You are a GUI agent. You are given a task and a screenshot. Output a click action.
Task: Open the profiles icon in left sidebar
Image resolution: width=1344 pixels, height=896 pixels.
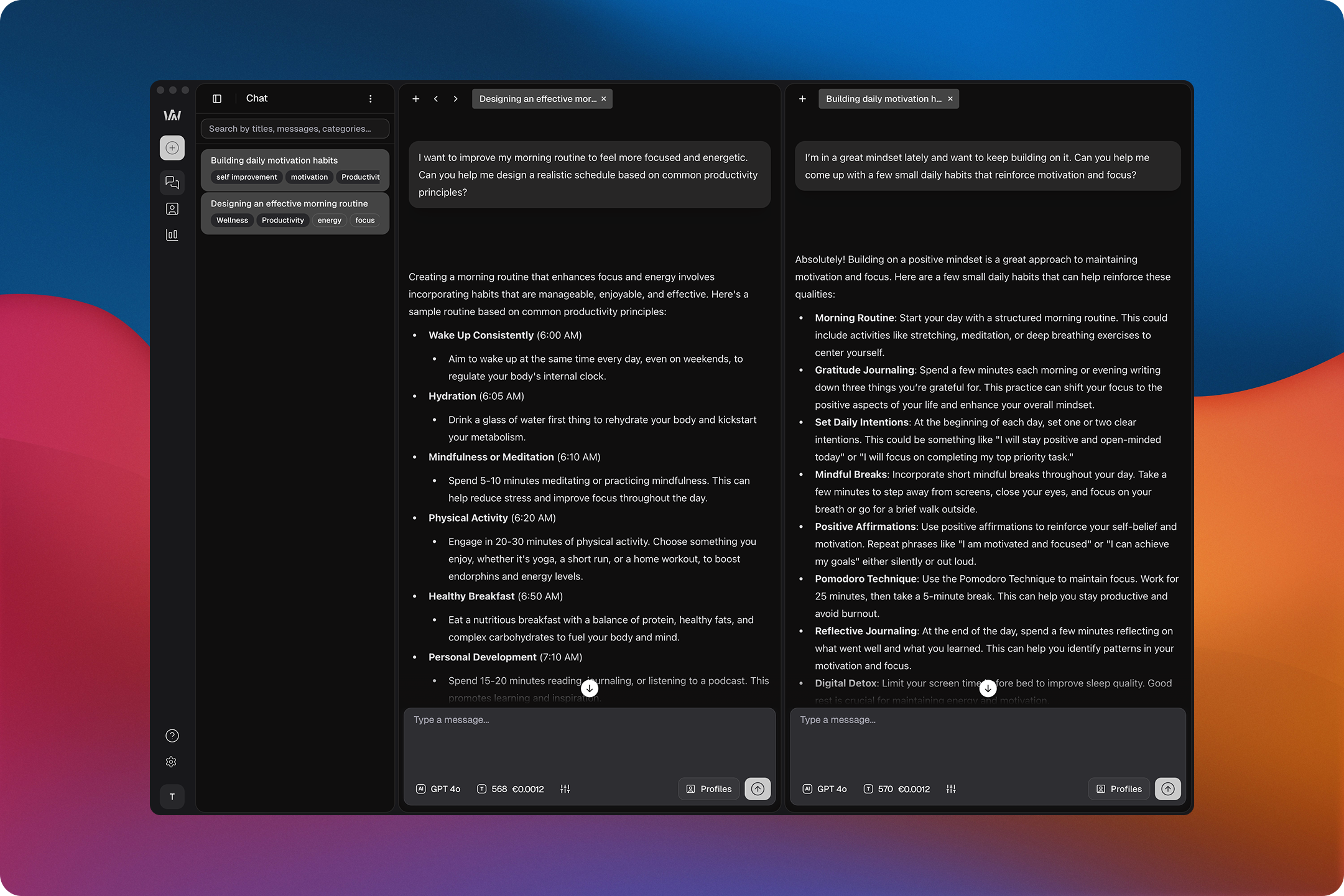coord(172,209)
